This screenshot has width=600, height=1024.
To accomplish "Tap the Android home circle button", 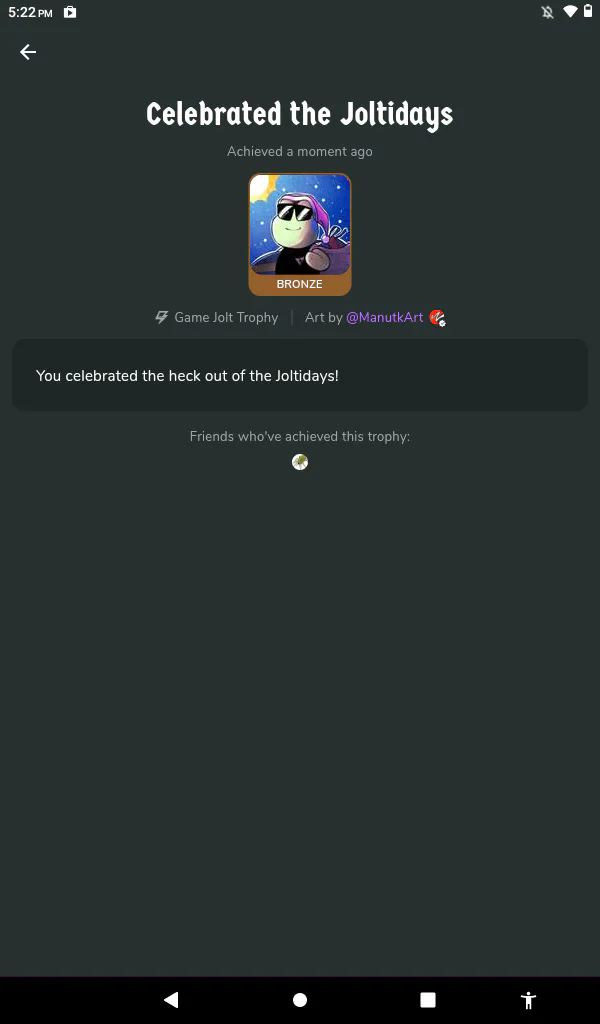I will (x=300, y=1000).
